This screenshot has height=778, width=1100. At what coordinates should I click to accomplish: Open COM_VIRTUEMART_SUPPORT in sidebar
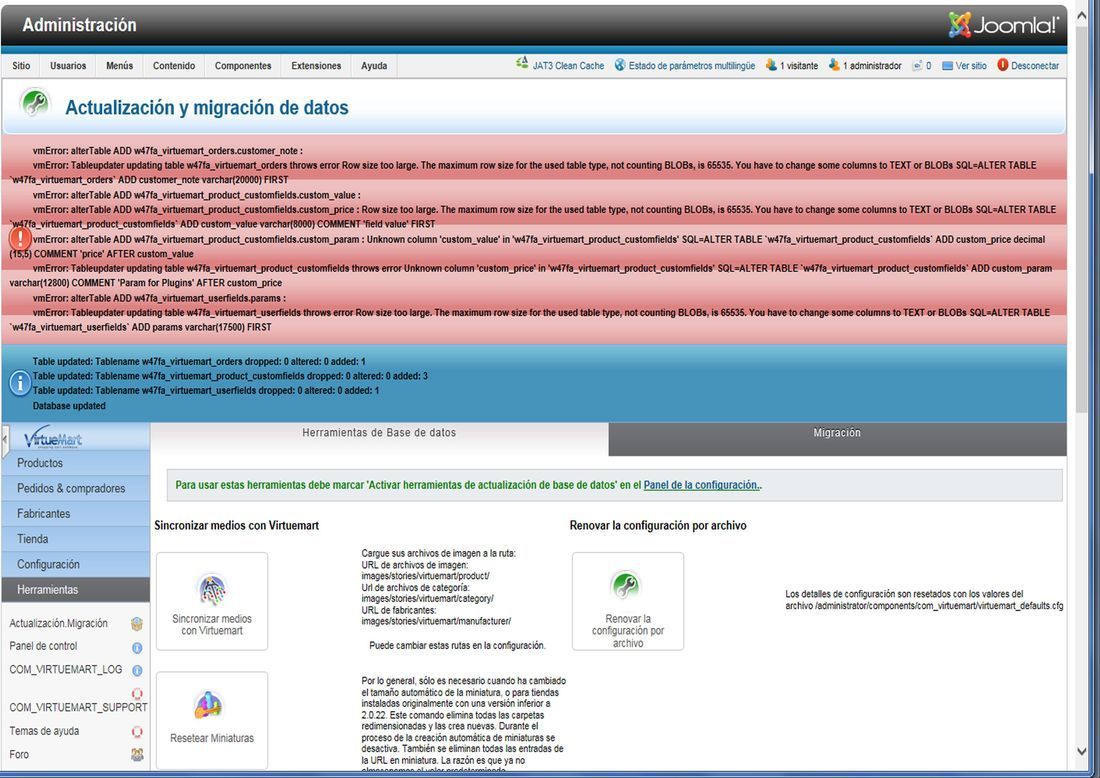(x=79, y=707)
